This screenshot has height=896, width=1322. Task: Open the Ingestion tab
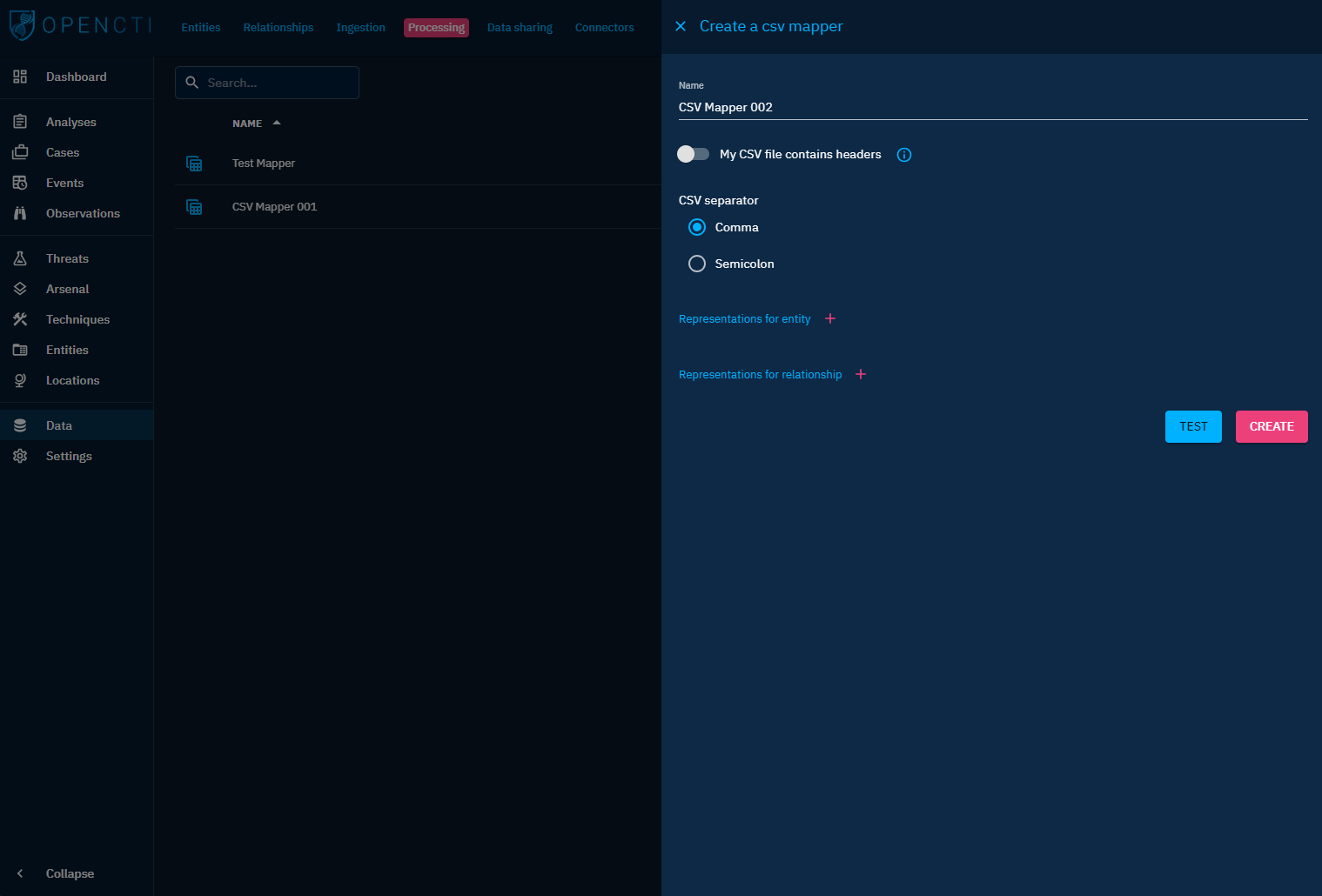(x=360, y=28)
